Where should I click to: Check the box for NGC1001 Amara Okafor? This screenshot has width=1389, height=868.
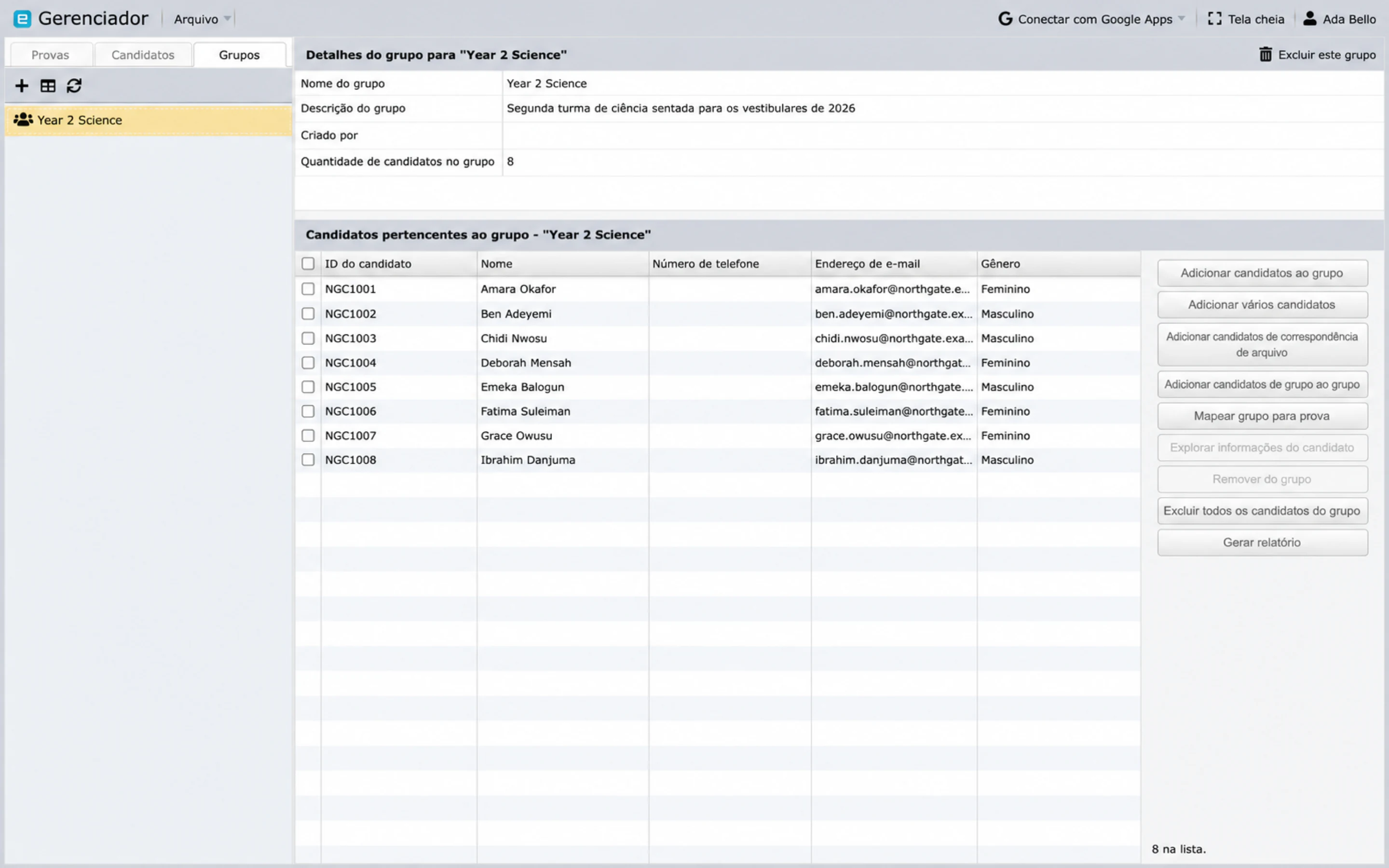[x=308, y=289]
